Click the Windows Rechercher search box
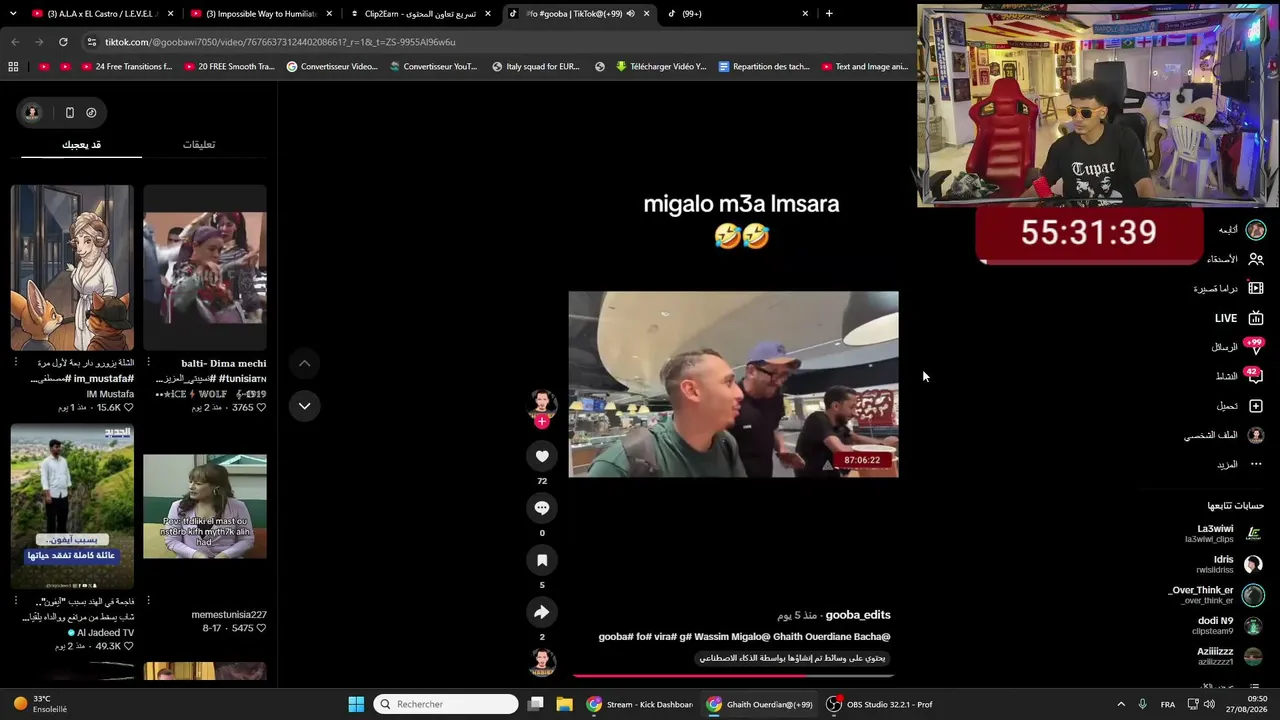Image resolution: width=1280 pixels, height=720 pixels. (446, 704)
